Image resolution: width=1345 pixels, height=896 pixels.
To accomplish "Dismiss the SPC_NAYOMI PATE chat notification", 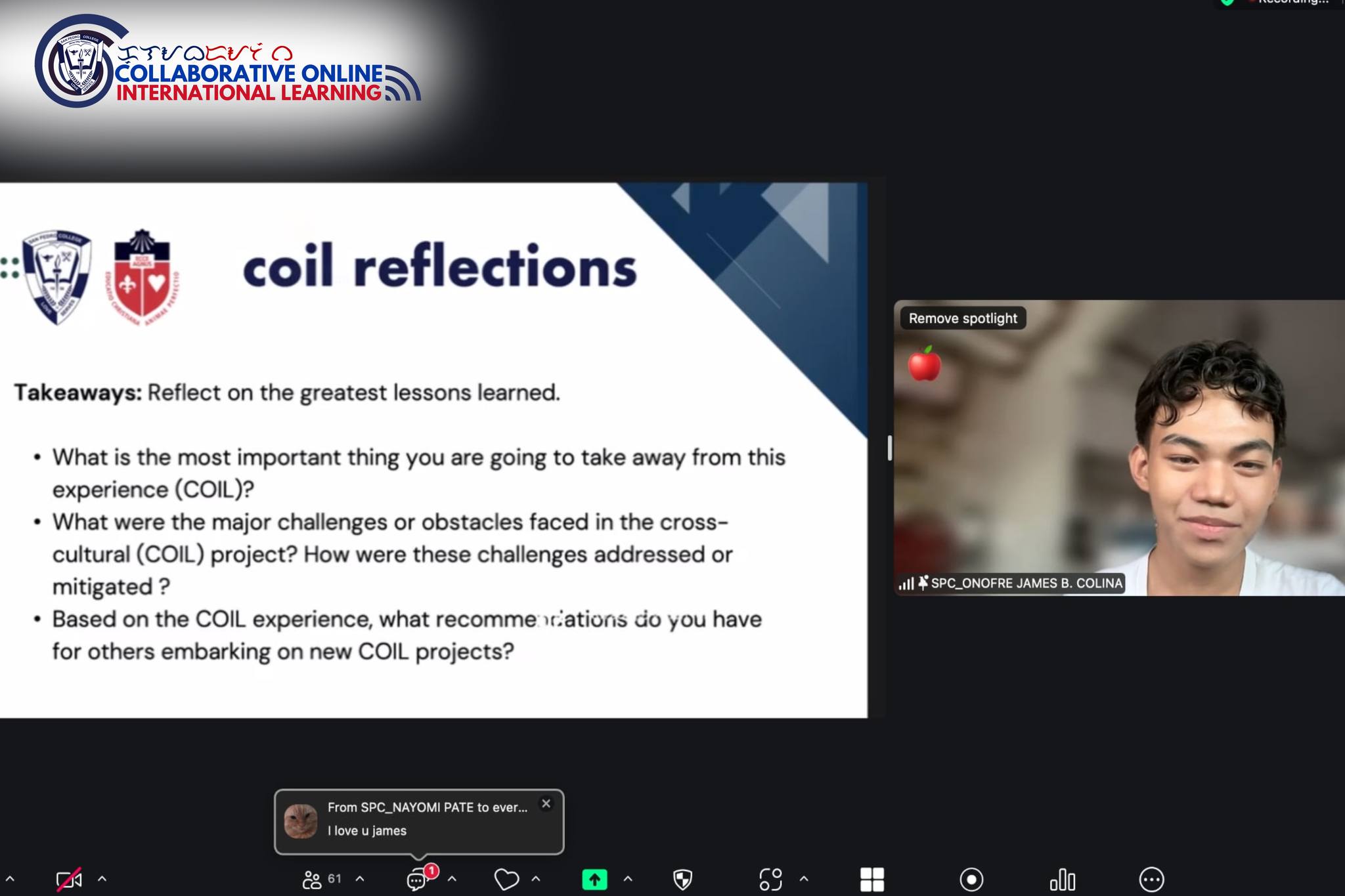I will [x=546, y=803].
